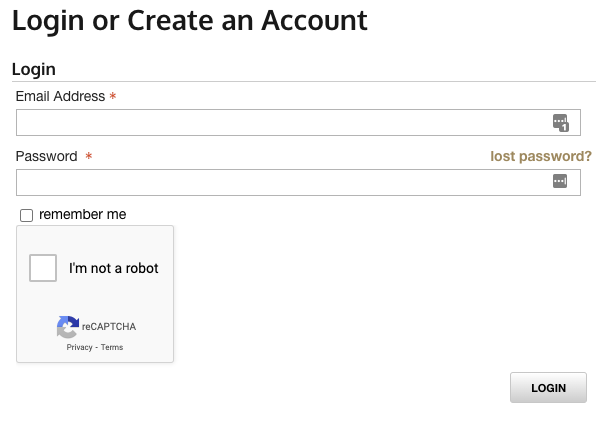The height and width of the screenshot is (442, 612).
Task: Open password manager icon in Email field
Action: pyautogui.click(x=561, y=123)
